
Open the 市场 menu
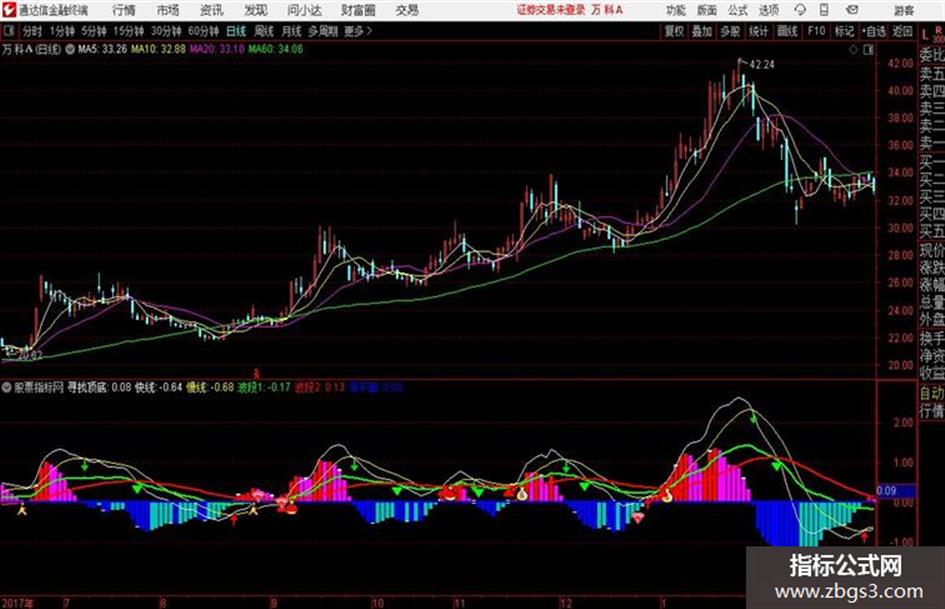tap(168, 10)
